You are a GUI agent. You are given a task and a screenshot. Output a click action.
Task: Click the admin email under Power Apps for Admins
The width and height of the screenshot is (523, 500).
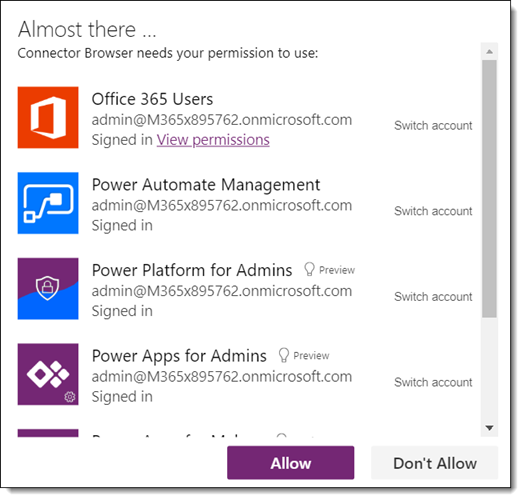[222, 376]
